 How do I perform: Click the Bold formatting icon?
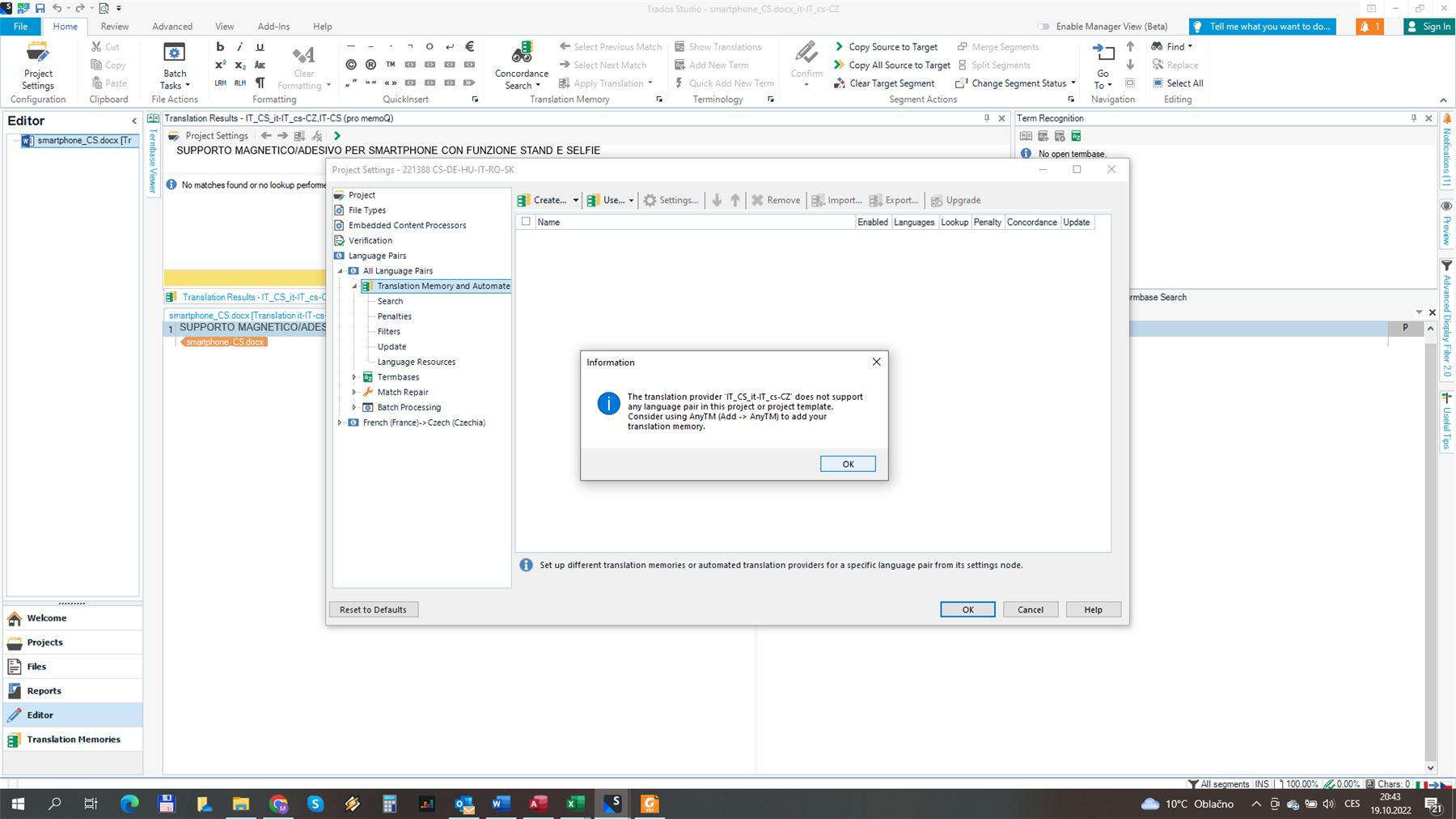pyautogui.click(x=220, y=47)
